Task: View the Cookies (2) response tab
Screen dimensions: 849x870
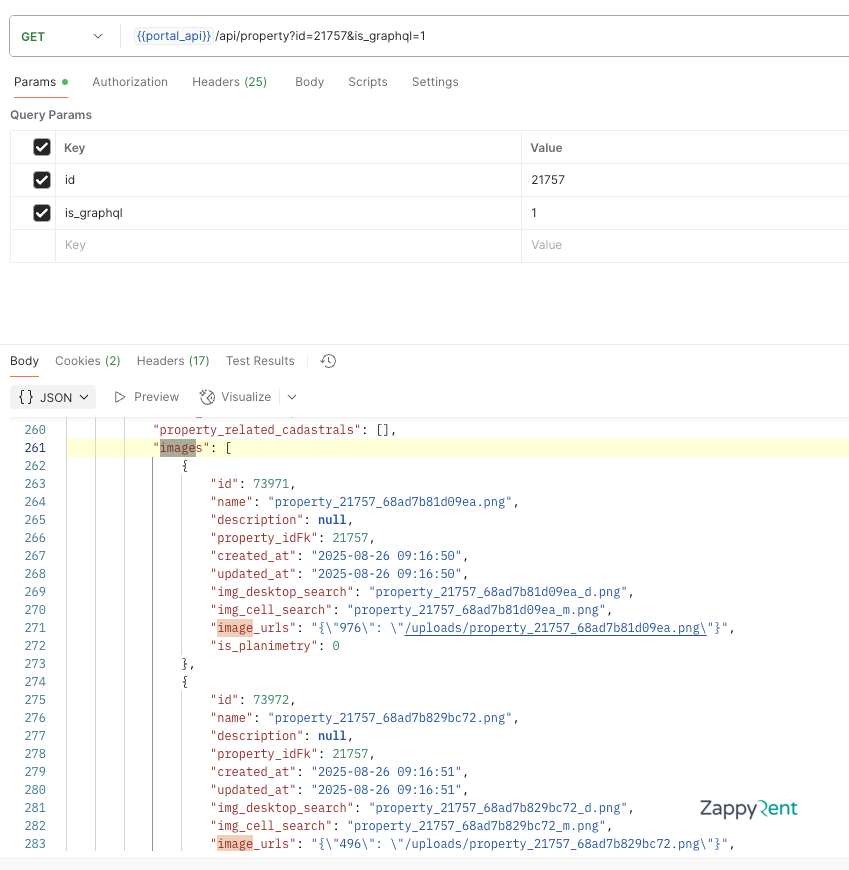Action: point(87,361)
